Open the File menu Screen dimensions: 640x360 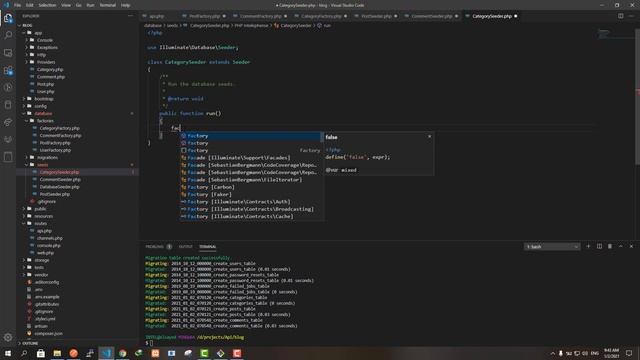tap(18, 5)
